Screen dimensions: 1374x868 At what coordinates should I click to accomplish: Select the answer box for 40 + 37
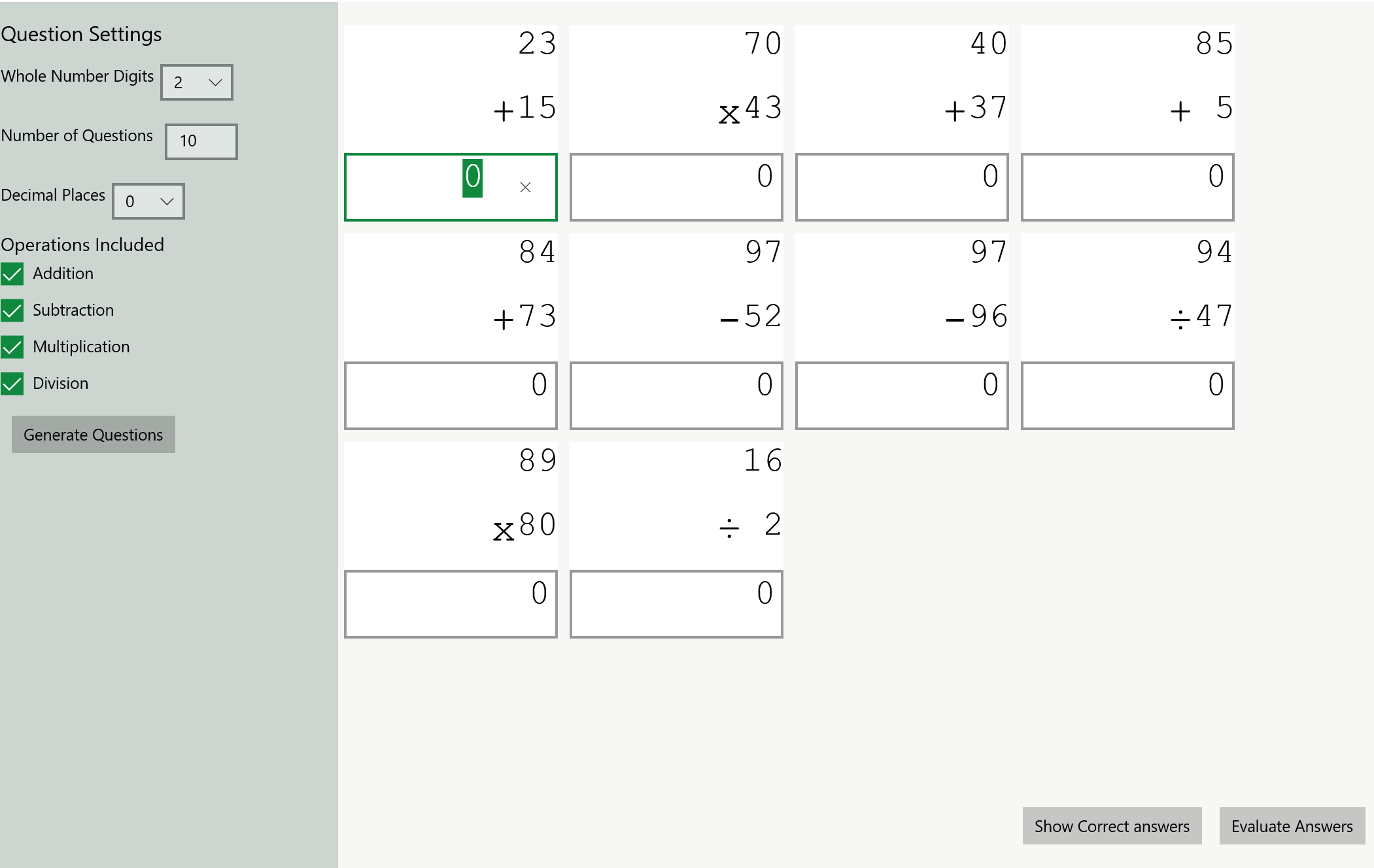tap(902, 188)
